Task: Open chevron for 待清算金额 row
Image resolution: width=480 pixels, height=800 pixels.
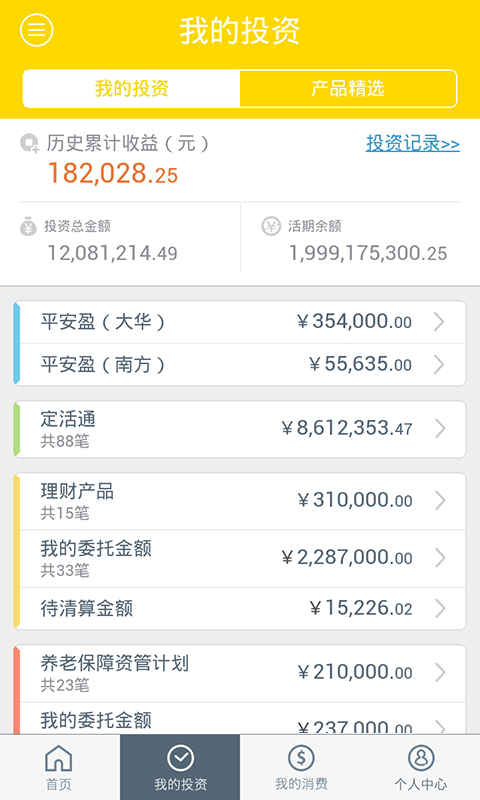Action: 440,608
